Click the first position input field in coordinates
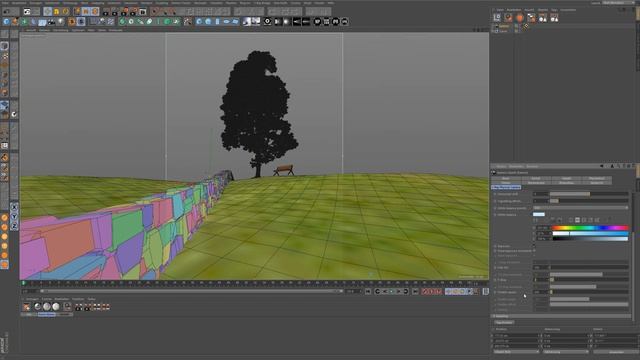The width and height of the screenshot is (640, 360). point(516,336)
